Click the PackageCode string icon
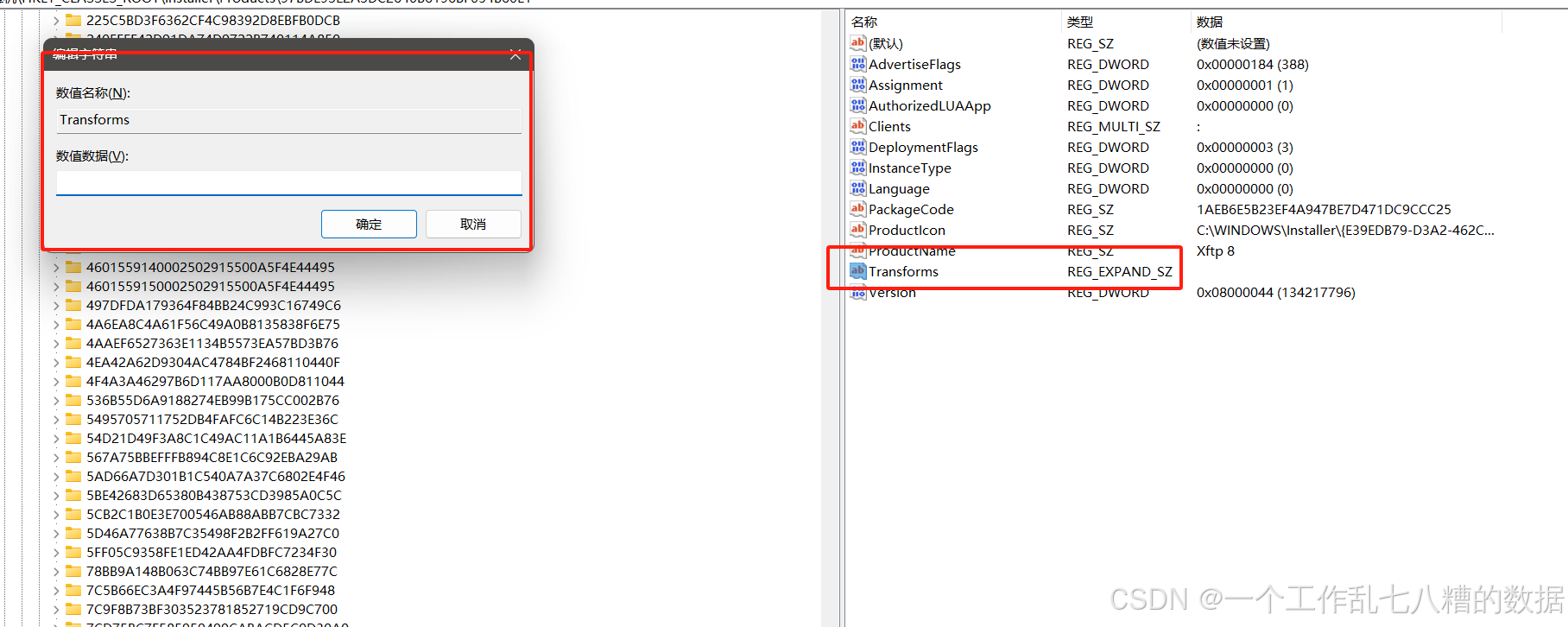The image size is (1568, 627). pyautogui.click(x=857, y=209)
